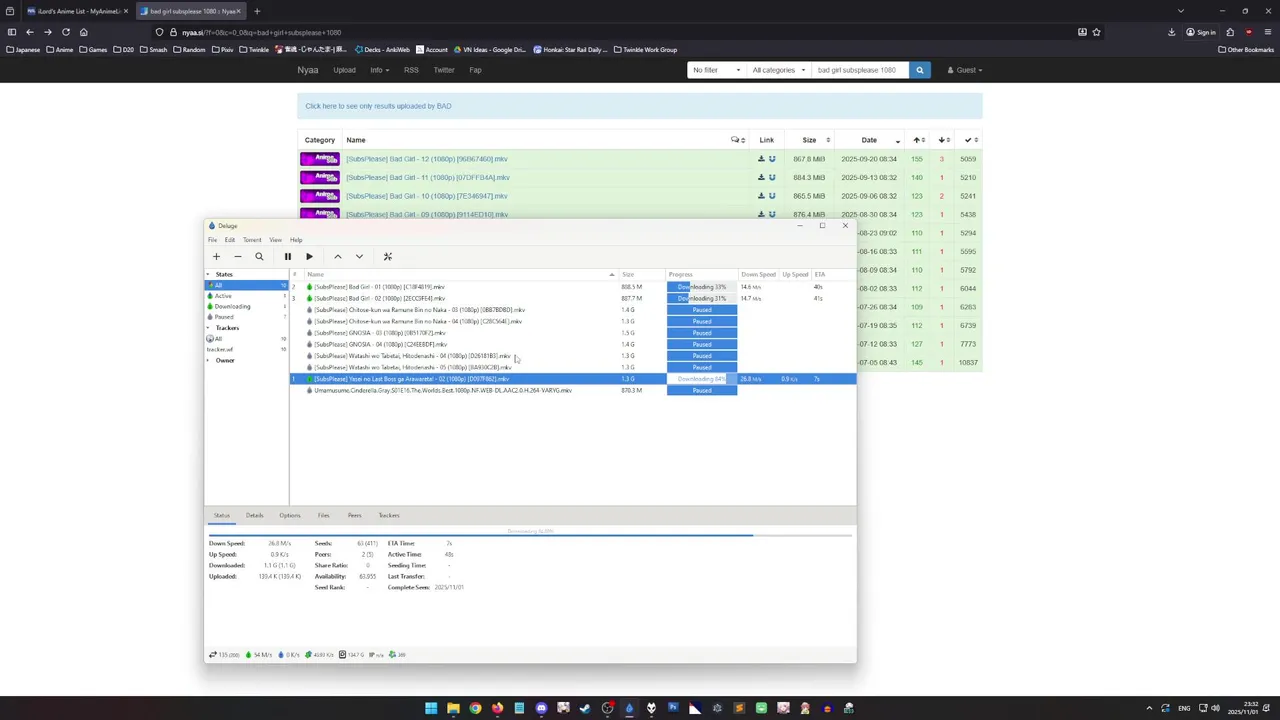Click download speed indicator in status bar

point(260,655)
